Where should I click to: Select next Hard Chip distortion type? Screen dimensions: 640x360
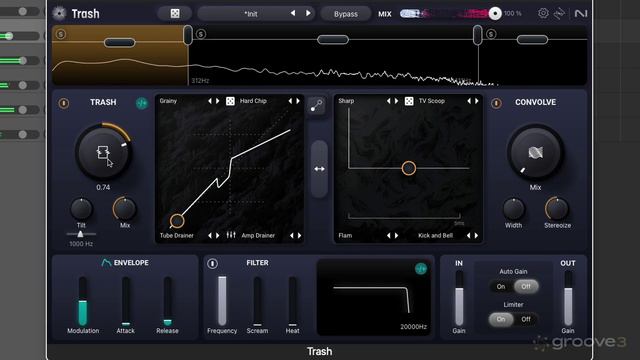pyautogui.click(x=298, y=101)
